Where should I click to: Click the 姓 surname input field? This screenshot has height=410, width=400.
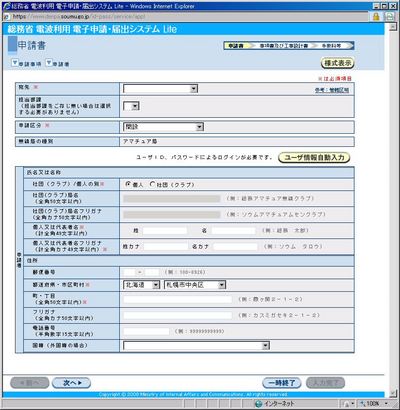[165, 230]
